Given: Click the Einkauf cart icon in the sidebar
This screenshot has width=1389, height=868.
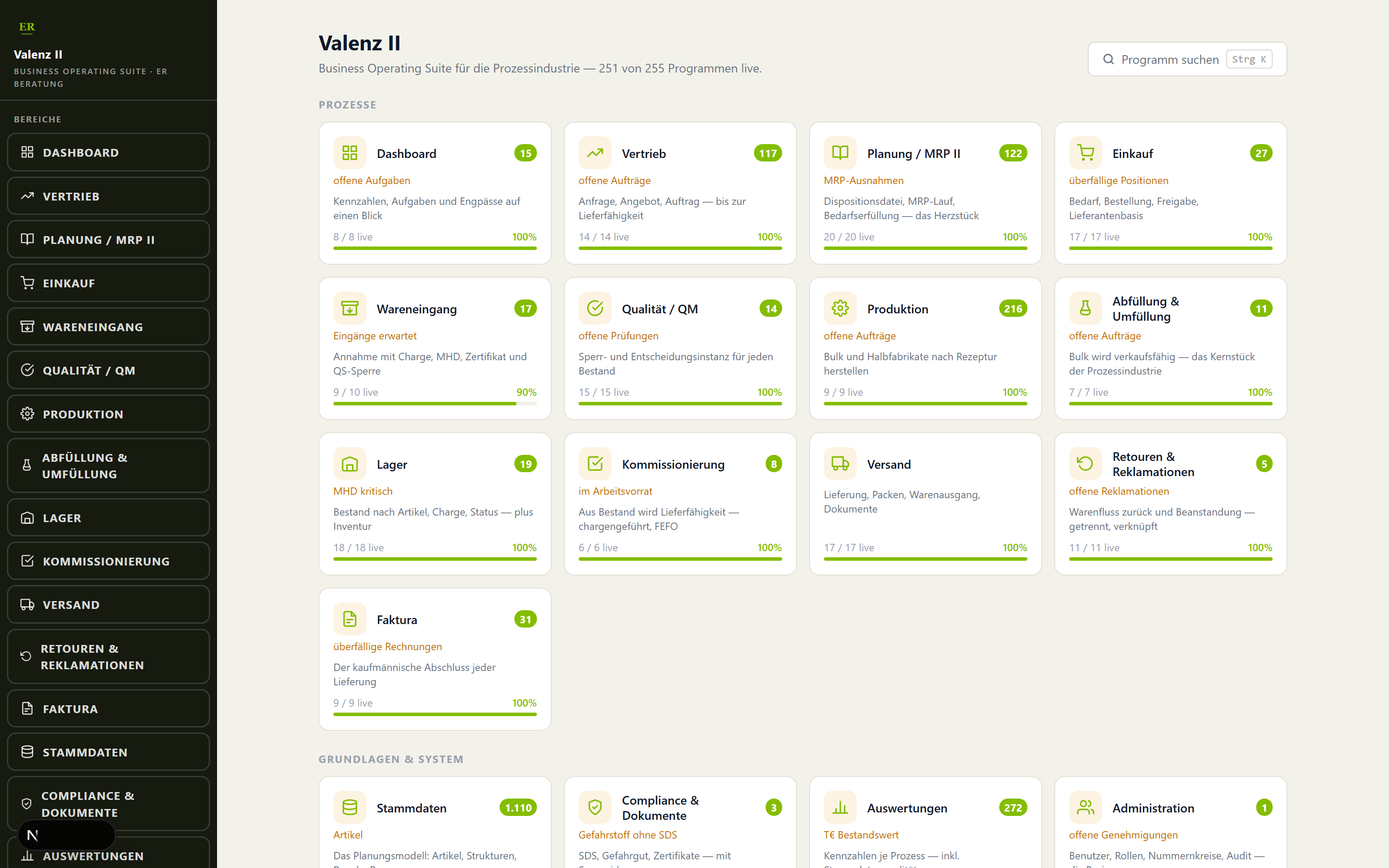Looking at the screenshot, I should [x=27, y=283].
